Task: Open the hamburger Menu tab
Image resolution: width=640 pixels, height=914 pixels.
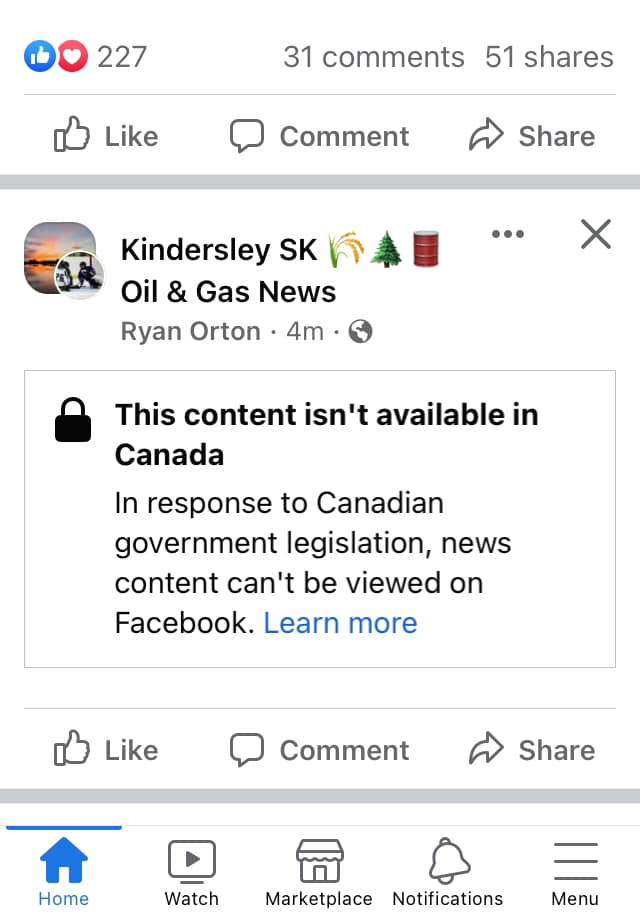Action: 575,872
